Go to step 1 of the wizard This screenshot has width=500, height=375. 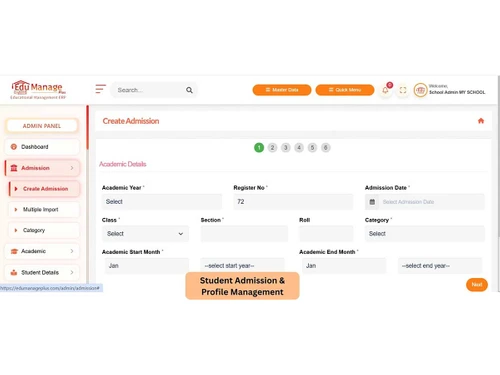(259, 147)
